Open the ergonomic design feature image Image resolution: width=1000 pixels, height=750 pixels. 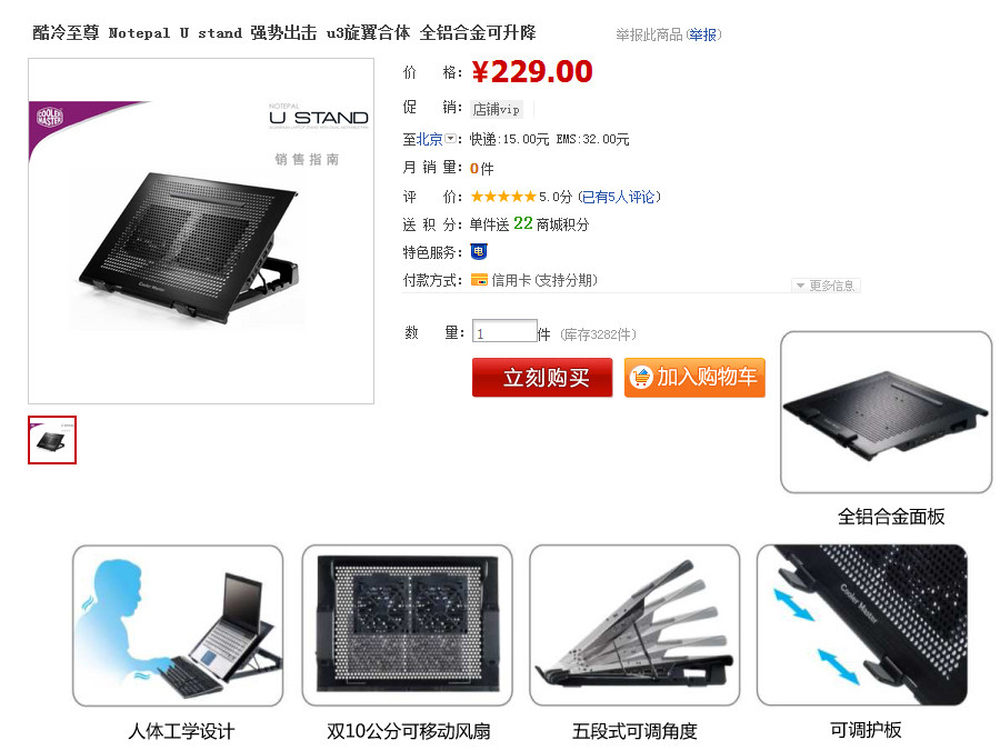pos(177,625)
